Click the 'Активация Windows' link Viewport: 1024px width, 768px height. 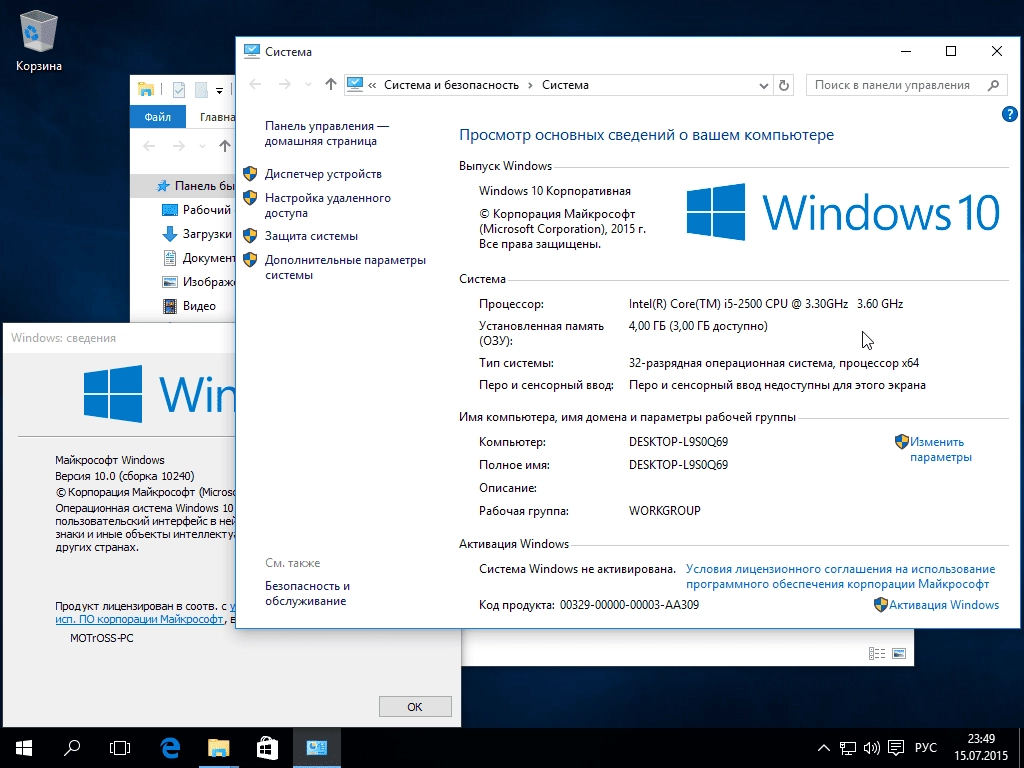(x=944, y=605)
